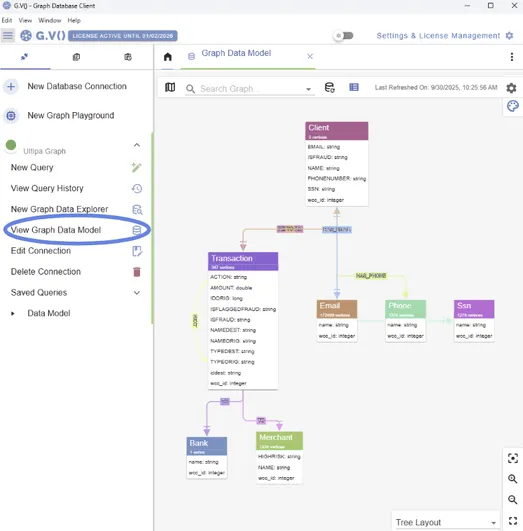The image size is (523, 531).
Task: Click the zoom in magnifier icon
Action: [512, 479]
